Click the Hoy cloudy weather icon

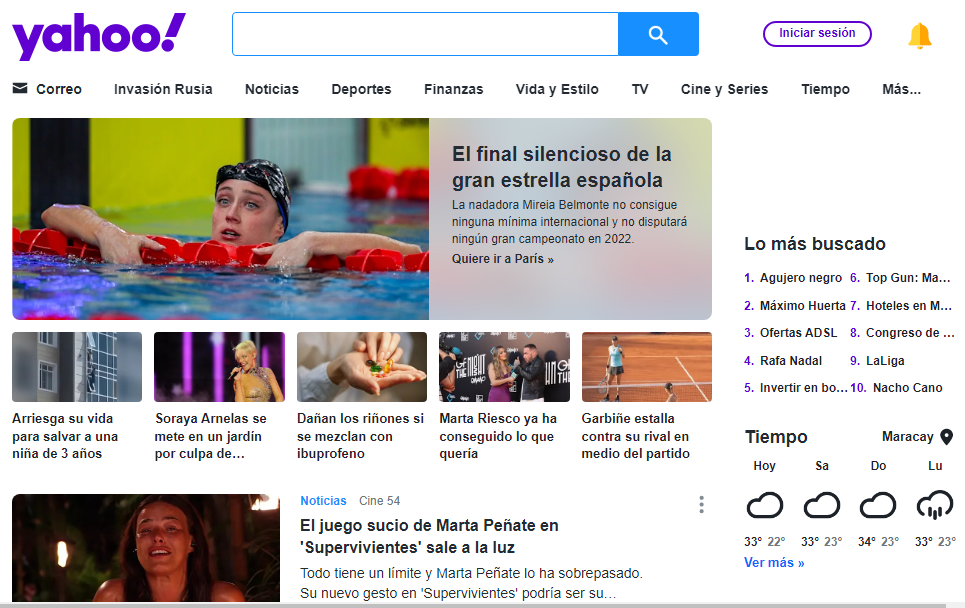coord(764,505)
